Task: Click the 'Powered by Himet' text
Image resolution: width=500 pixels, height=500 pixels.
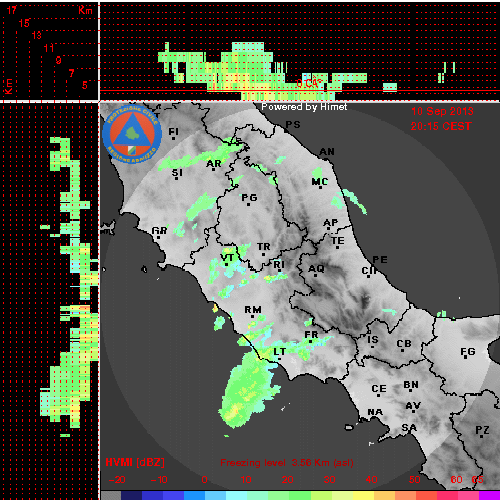Action: 304,107
